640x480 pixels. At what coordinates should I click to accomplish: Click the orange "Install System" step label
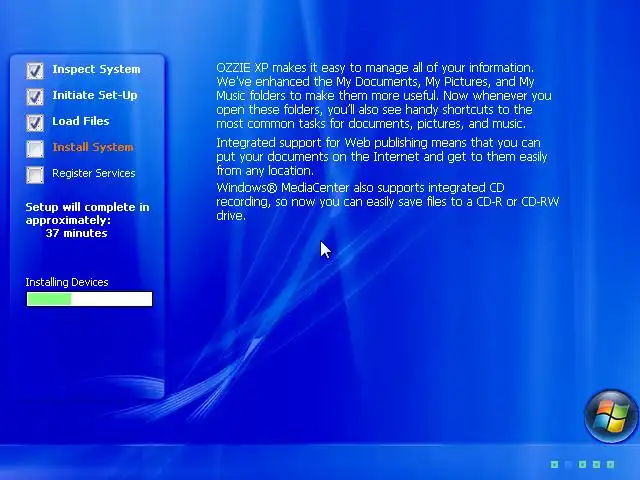pos(93,147)
